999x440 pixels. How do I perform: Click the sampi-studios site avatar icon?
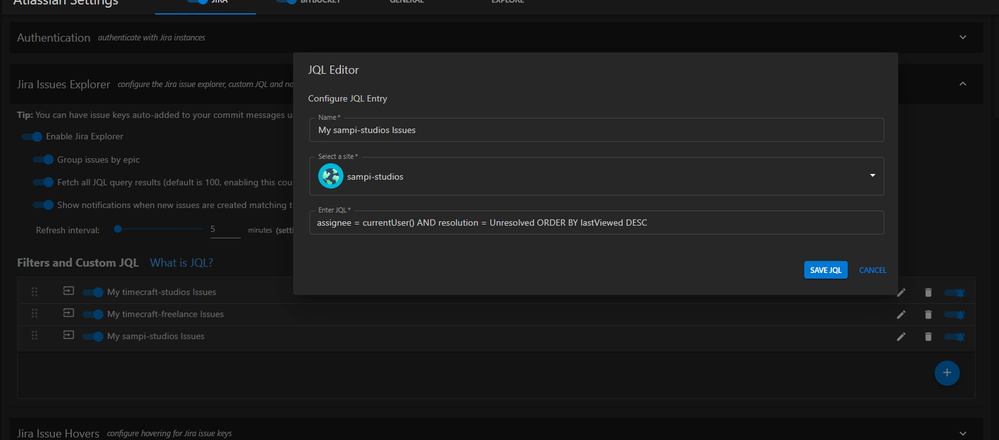(x=331, y=176)
